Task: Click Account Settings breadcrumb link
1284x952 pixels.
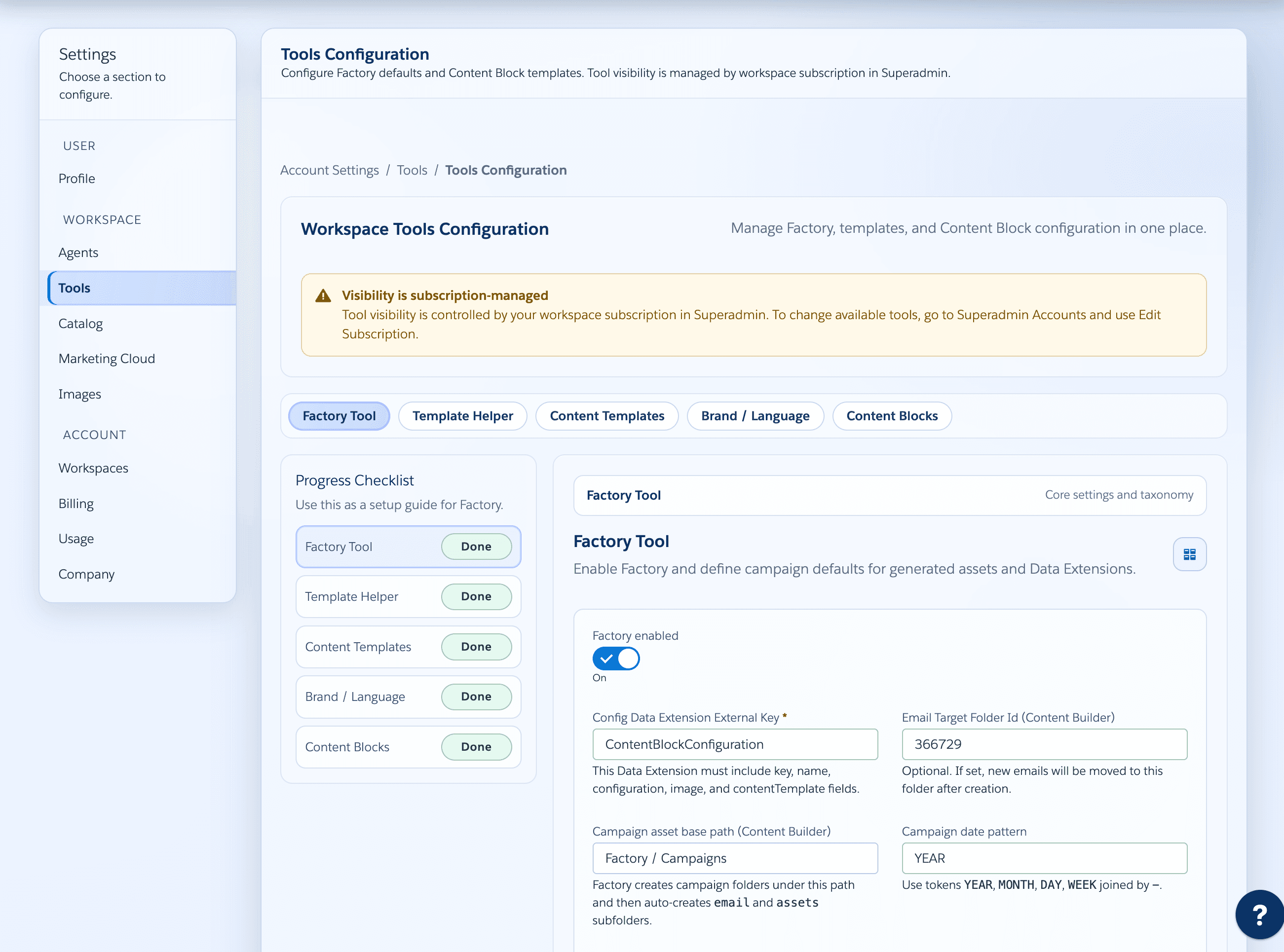Action: click(329, 170)
